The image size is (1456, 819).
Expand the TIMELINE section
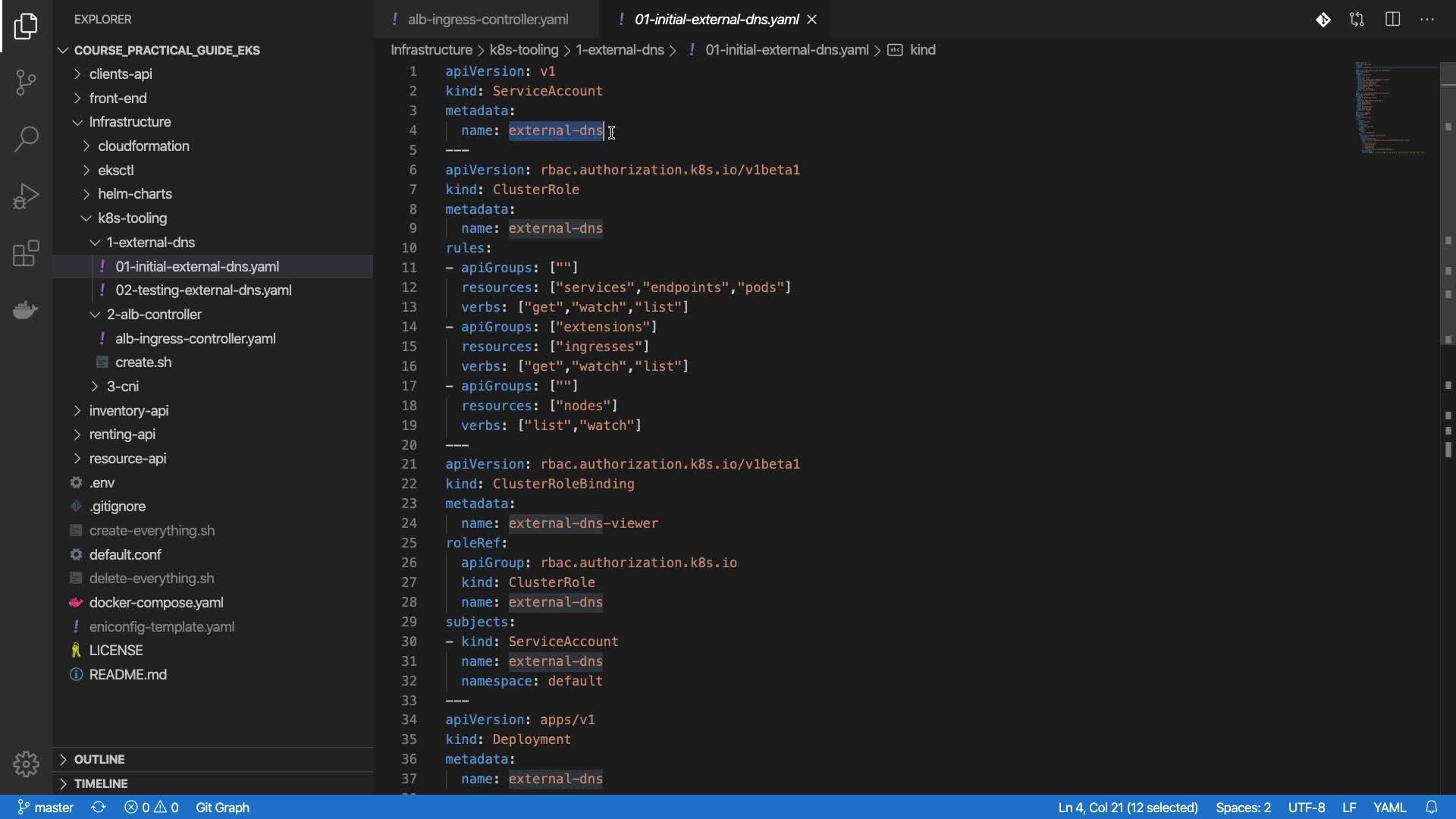pos(101,783)
